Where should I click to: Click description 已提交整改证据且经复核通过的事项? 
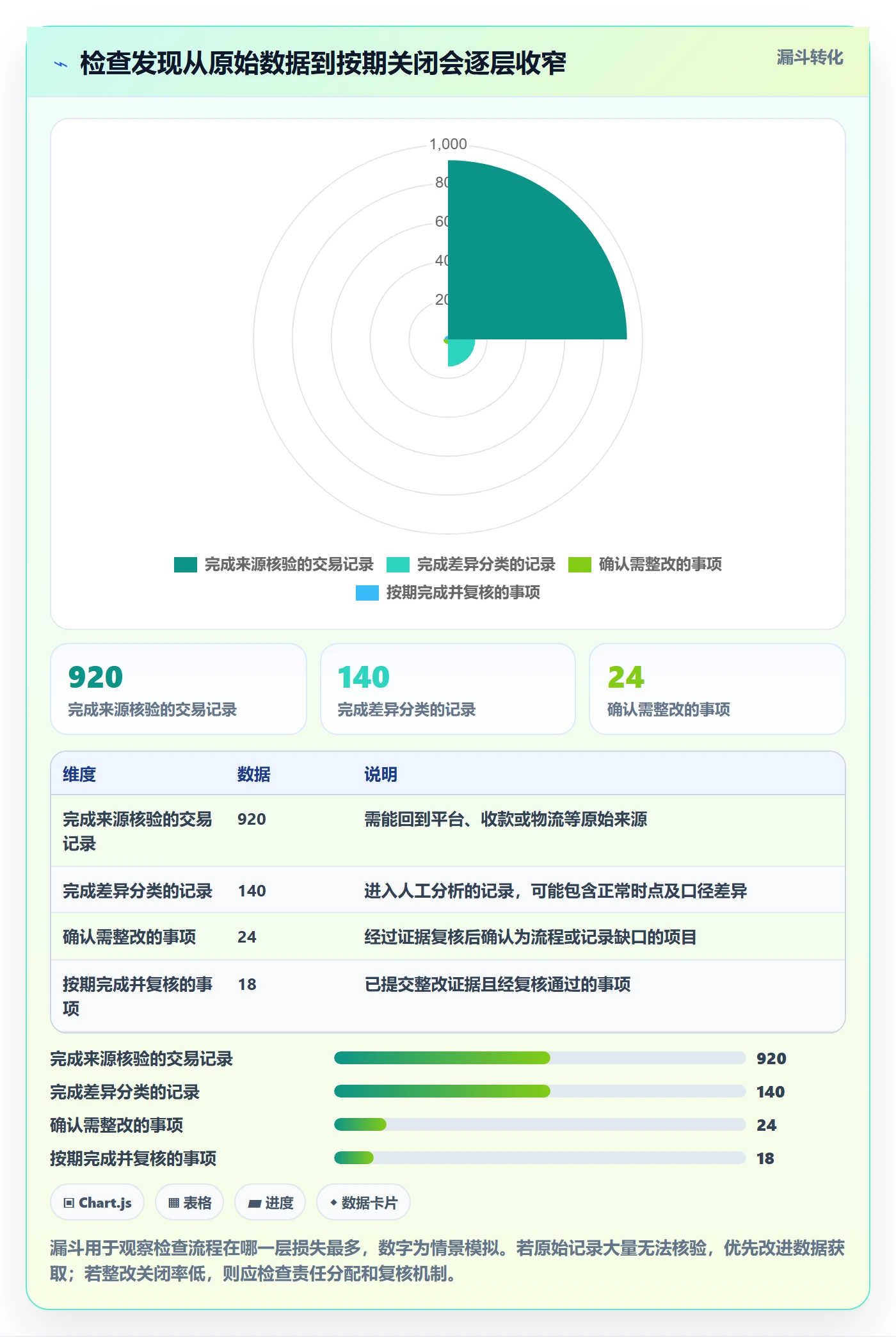click(497, 984)
